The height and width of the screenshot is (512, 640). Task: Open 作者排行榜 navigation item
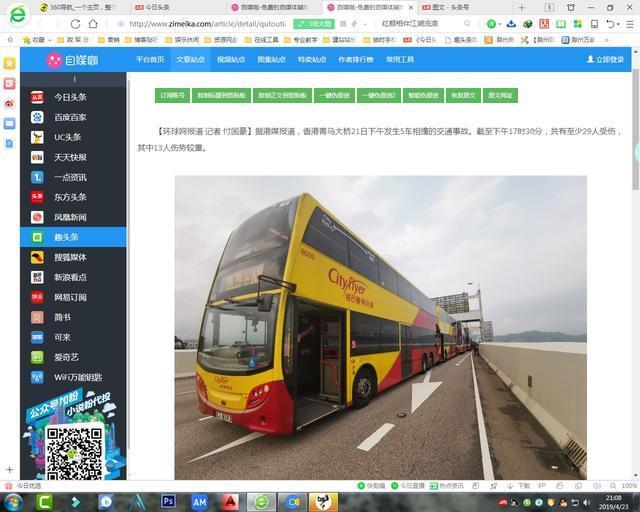(355, 59)
